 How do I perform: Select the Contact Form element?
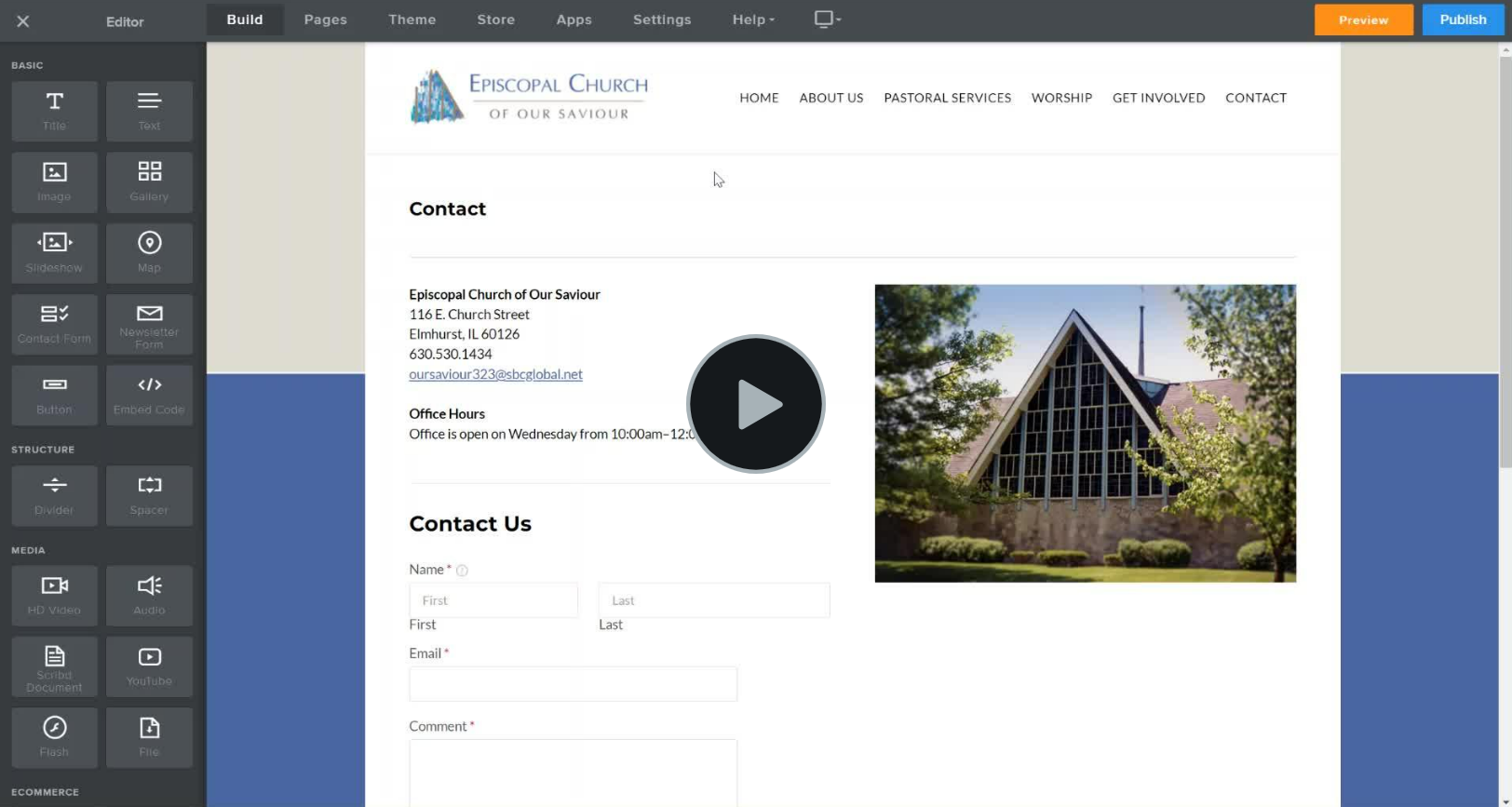click(x=54, y=324)
